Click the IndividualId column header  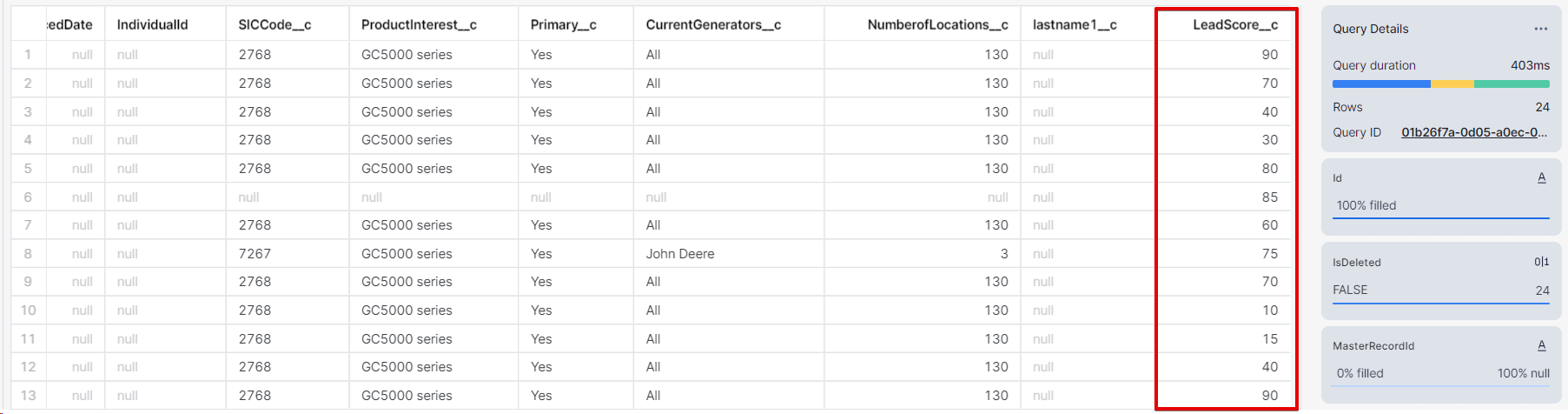[152, 24]
